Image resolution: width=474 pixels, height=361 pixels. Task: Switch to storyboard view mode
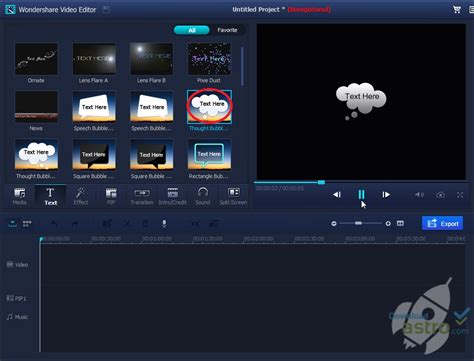tap(27, 223)
